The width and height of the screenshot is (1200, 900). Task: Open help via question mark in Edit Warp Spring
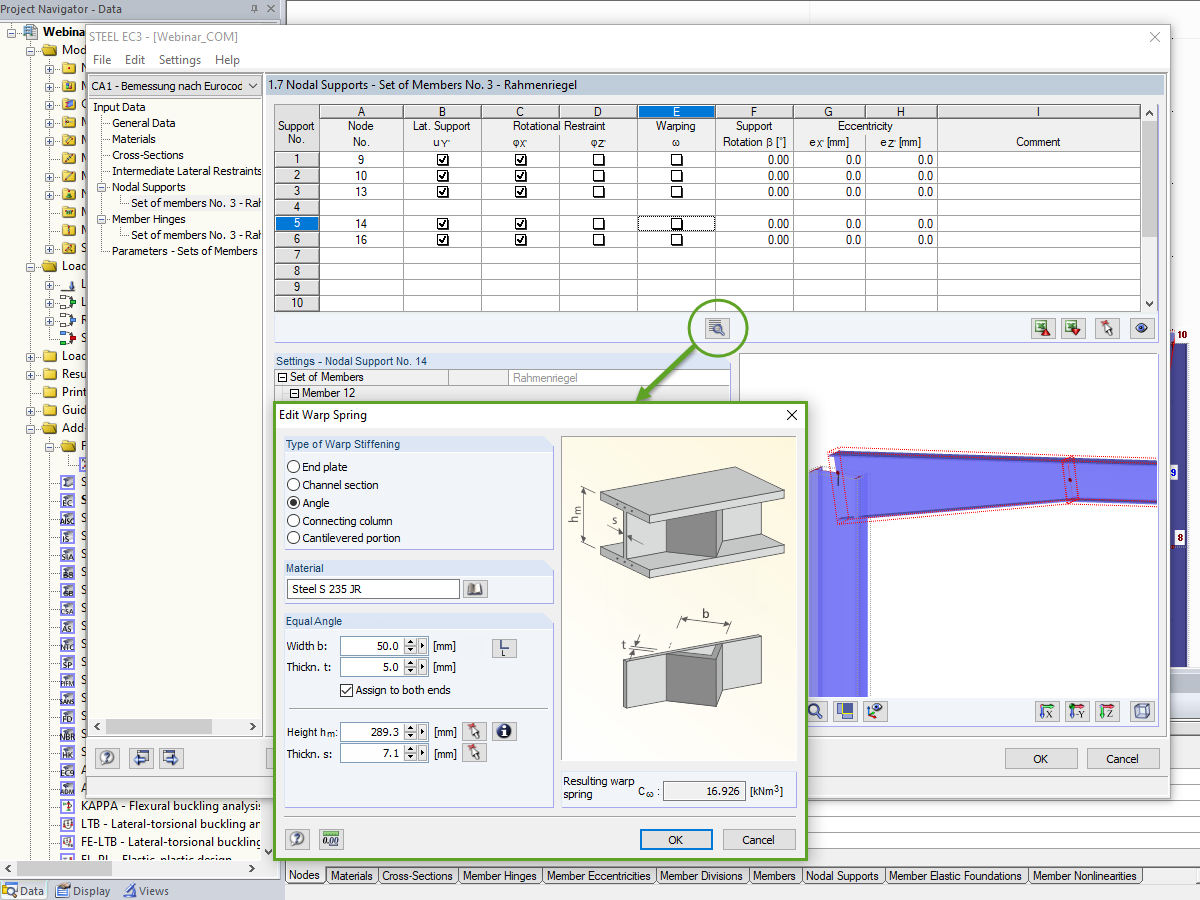[297, 839]
